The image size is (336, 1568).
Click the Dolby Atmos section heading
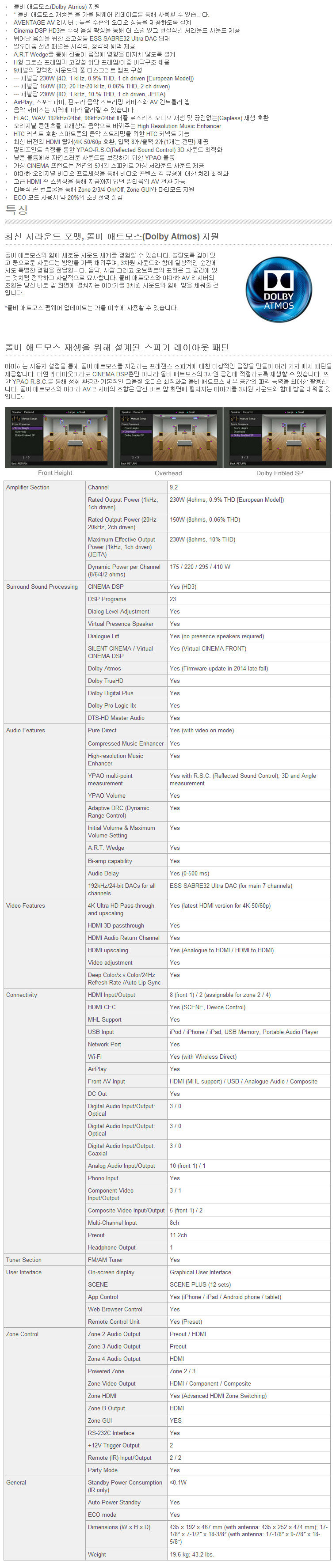click(x=111, y=237)
